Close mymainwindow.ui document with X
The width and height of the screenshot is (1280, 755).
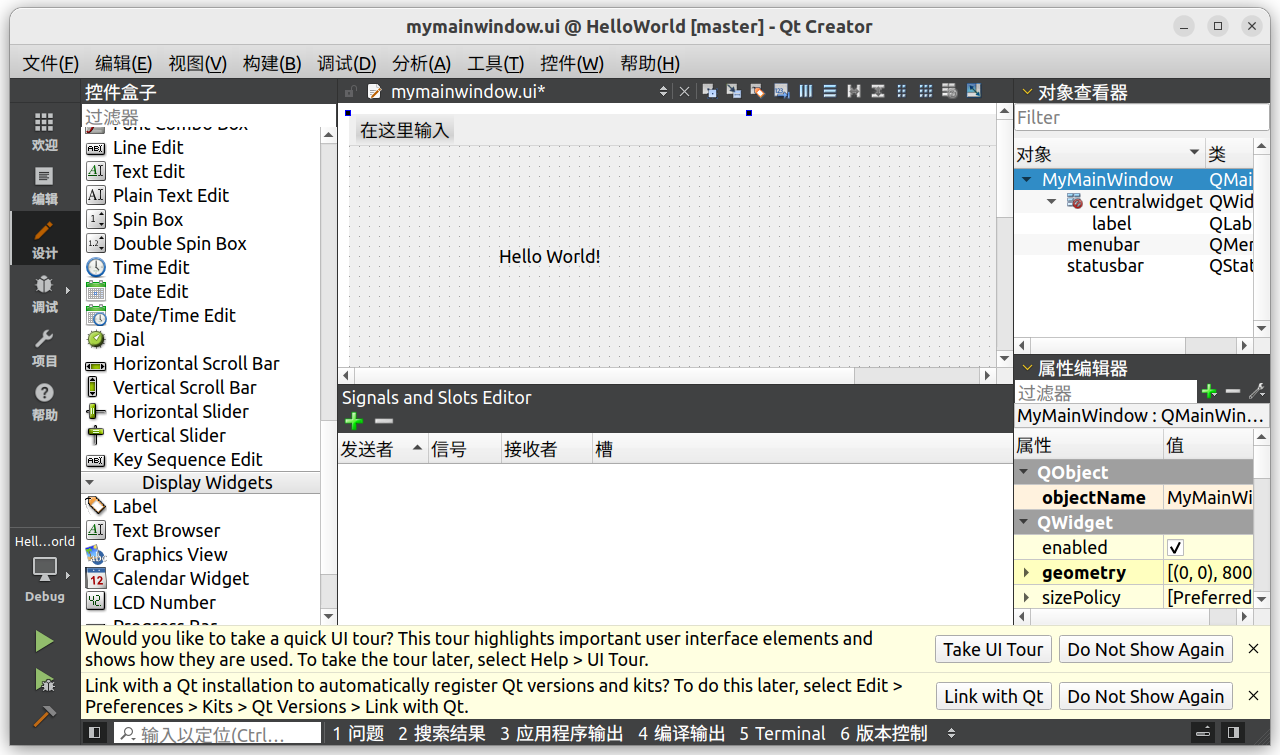(684, 91)
